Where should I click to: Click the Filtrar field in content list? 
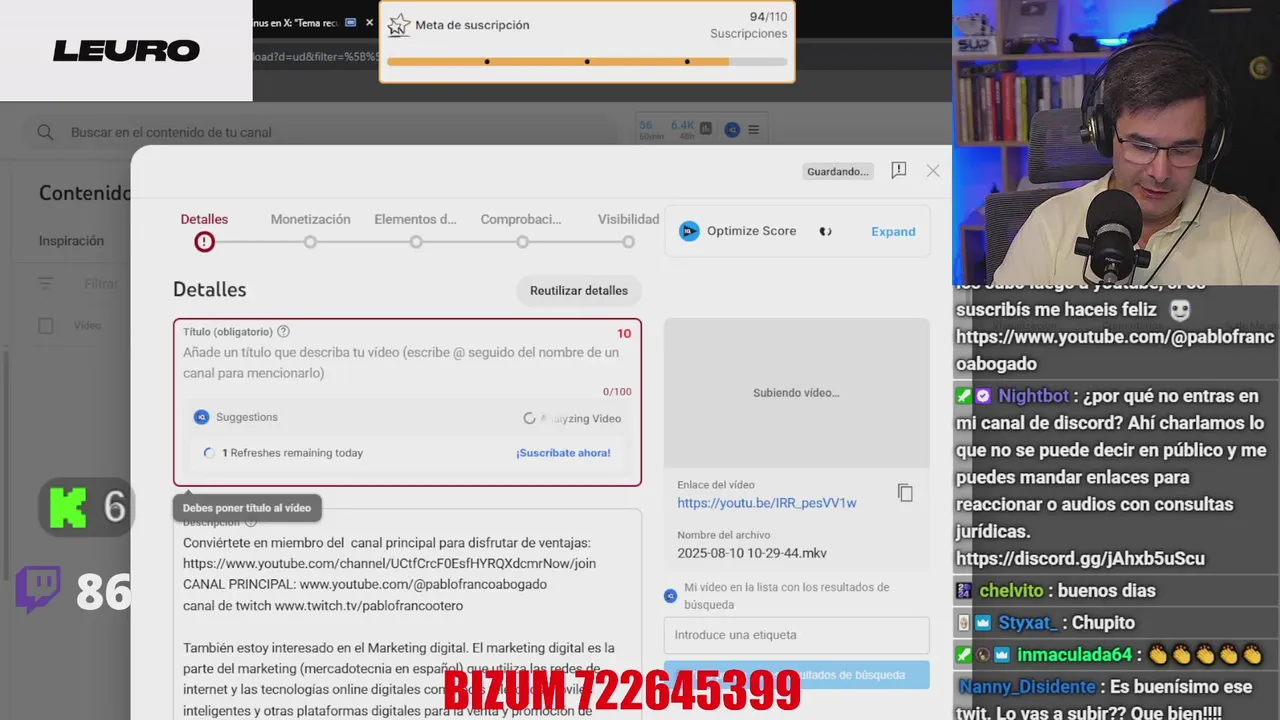101,284
